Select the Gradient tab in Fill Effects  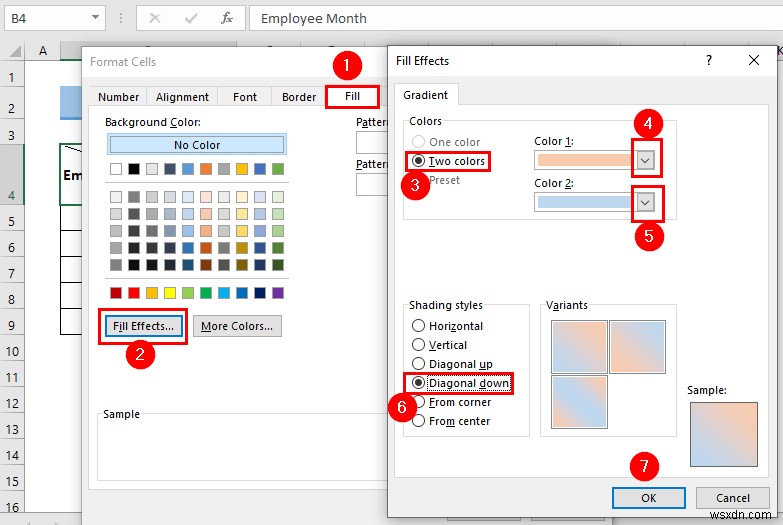click(x=426, y=95)
